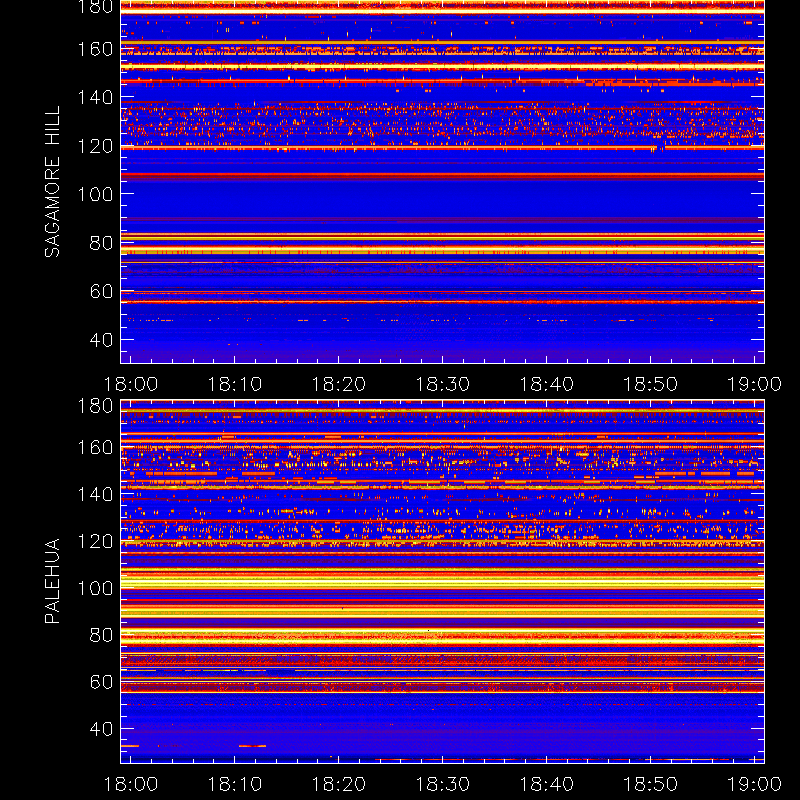Click the 100 tick label on the Sagamore Hill axis
The image size is (800, 800).
95,194
